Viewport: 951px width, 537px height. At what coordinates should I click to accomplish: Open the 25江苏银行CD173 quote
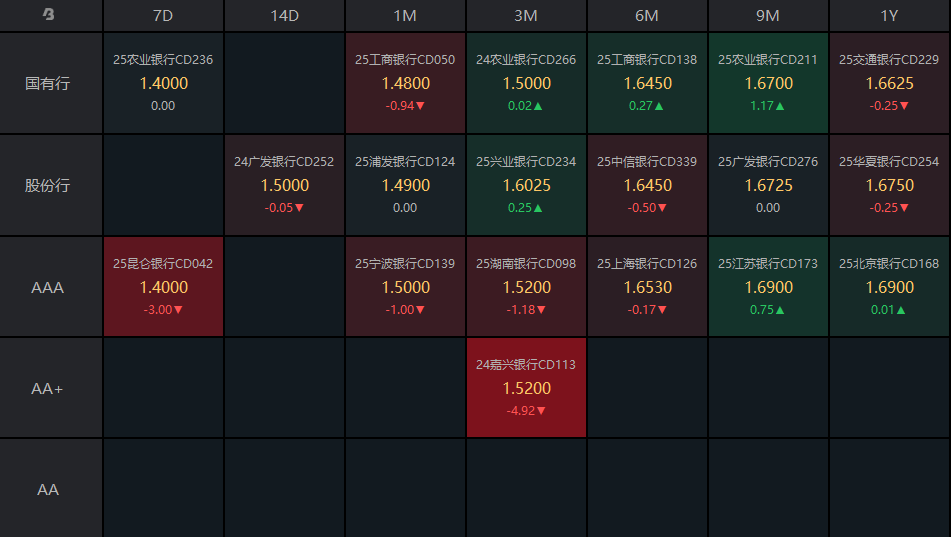pos(768,287)
